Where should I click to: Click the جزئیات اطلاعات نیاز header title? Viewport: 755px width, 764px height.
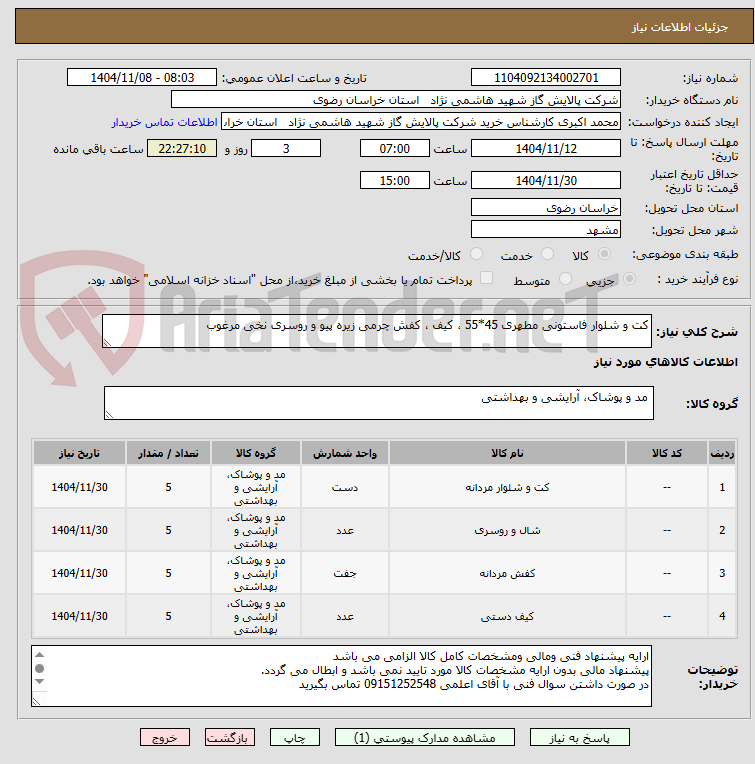(x=680, y=27)
